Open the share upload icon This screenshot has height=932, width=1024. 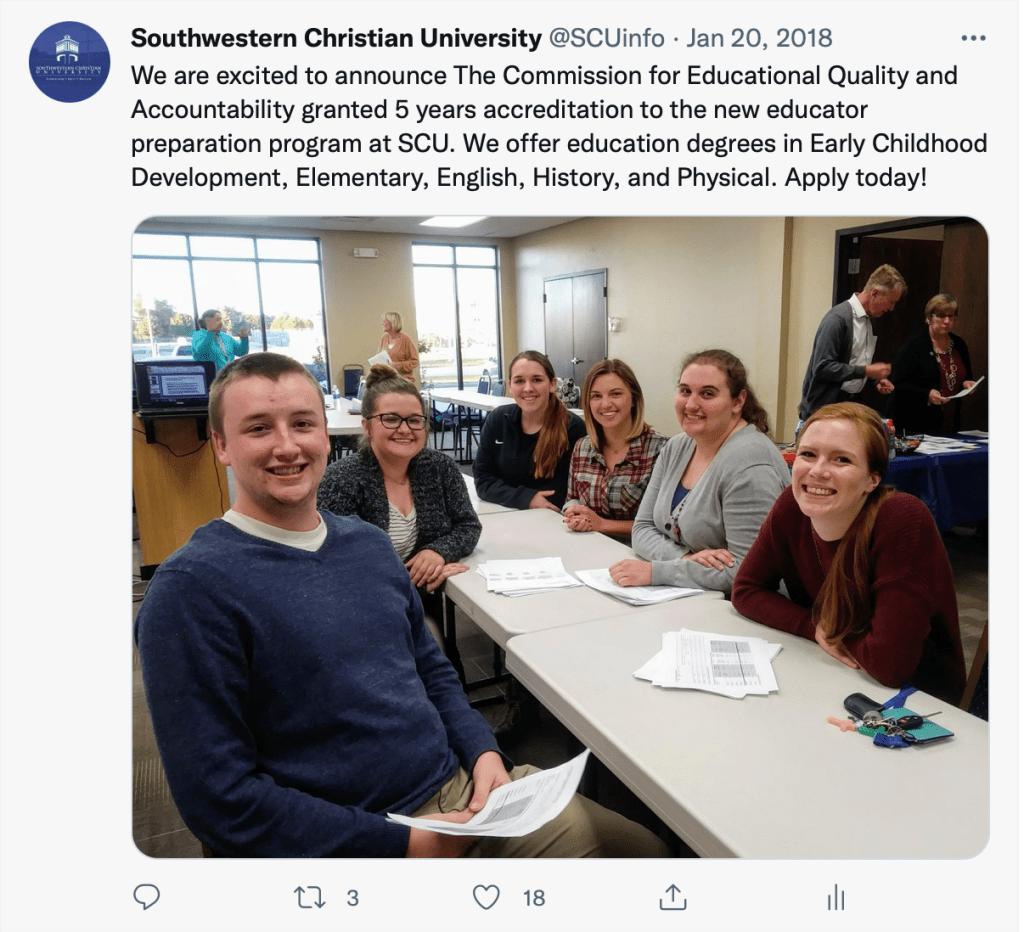pyautogui.click(x=673, y=897)
